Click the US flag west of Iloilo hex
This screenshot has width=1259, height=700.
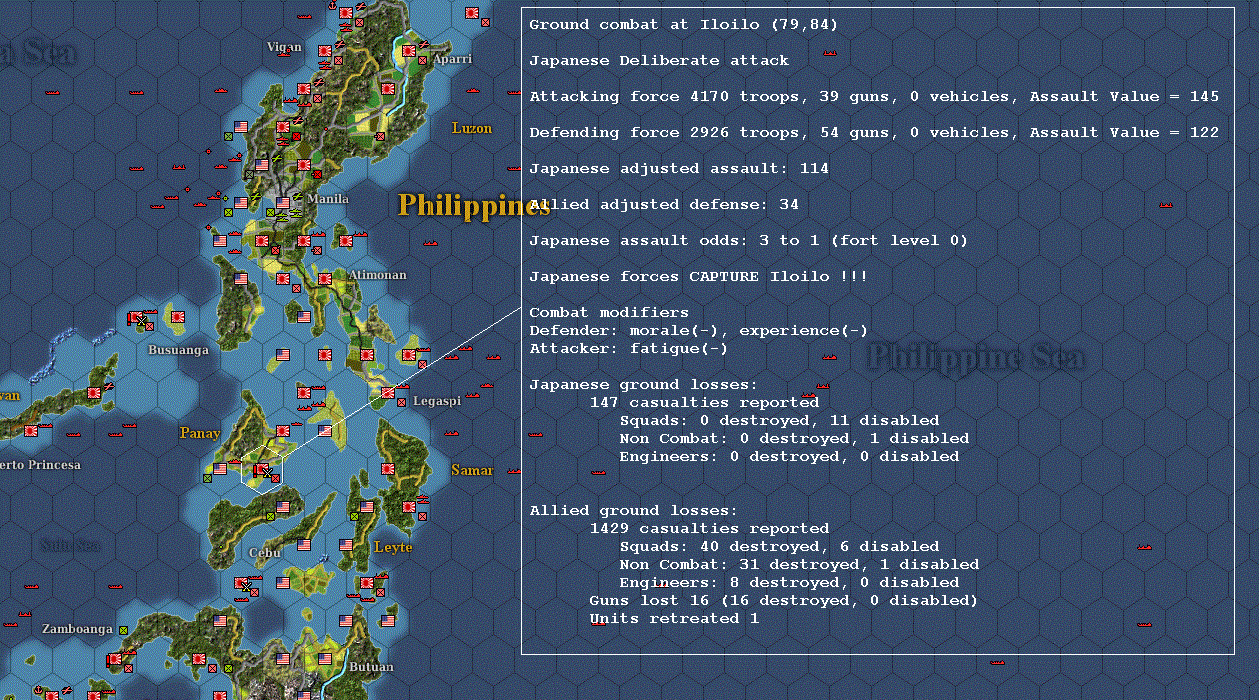[x=220, y=468]
